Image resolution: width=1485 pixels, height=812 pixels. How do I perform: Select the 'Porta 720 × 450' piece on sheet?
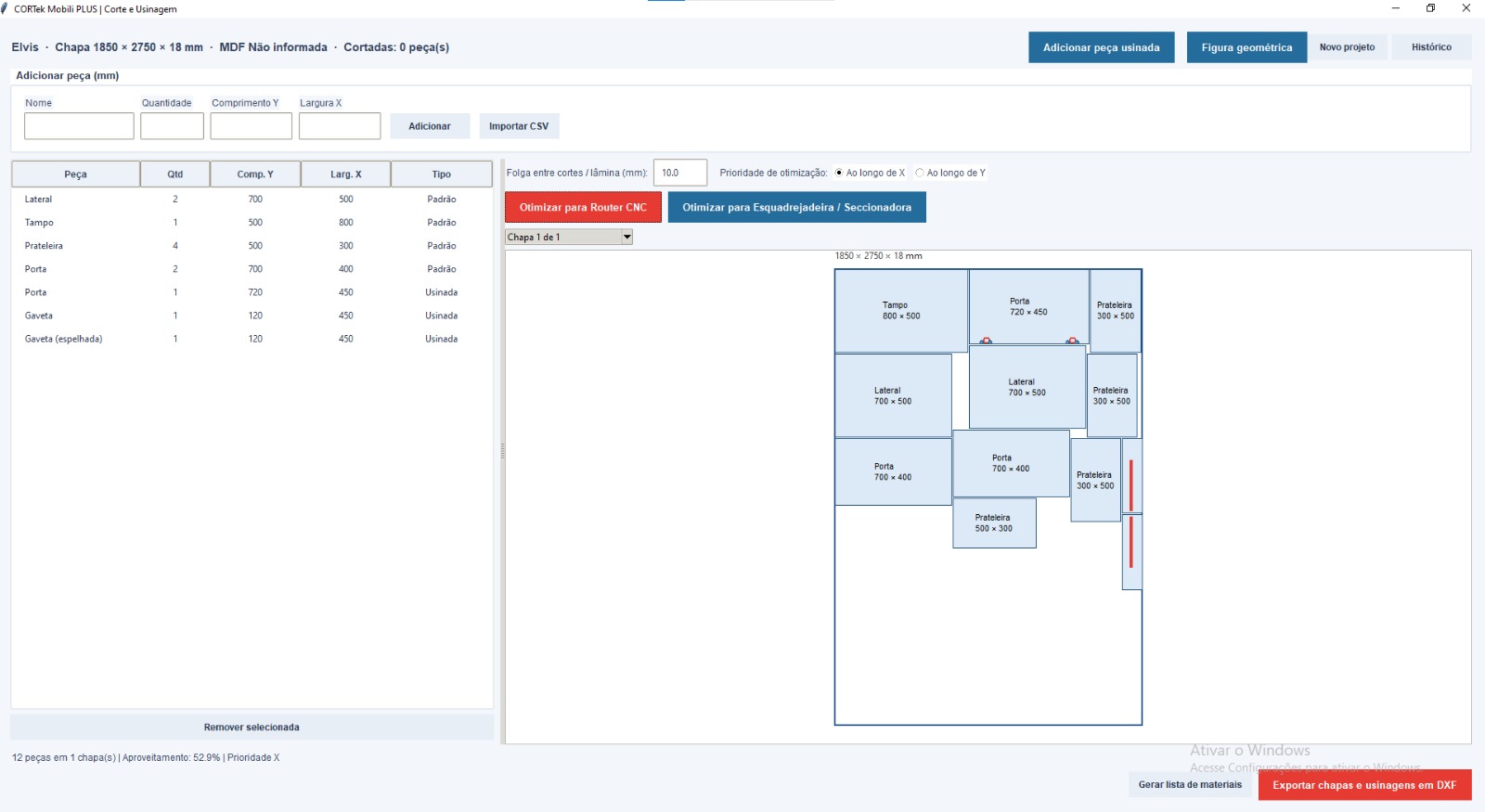click(1028, 307)
